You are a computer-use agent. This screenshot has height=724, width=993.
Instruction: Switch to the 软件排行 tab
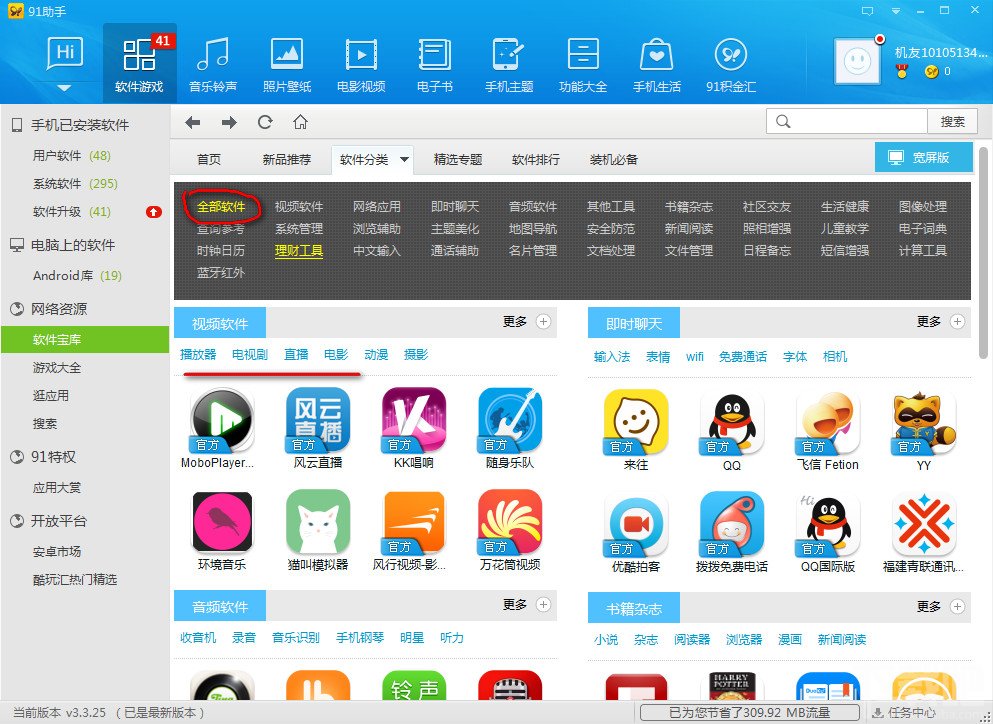tap(536, 160)
